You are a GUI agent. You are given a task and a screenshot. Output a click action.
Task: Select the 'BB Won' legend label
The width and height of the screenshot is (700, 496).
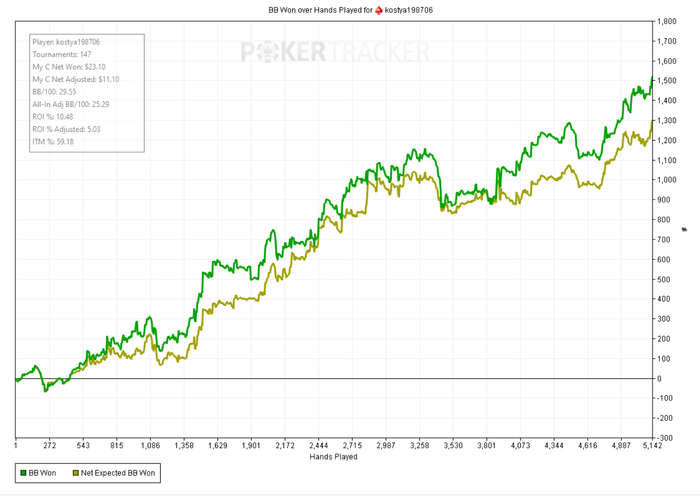coord(42,473)
